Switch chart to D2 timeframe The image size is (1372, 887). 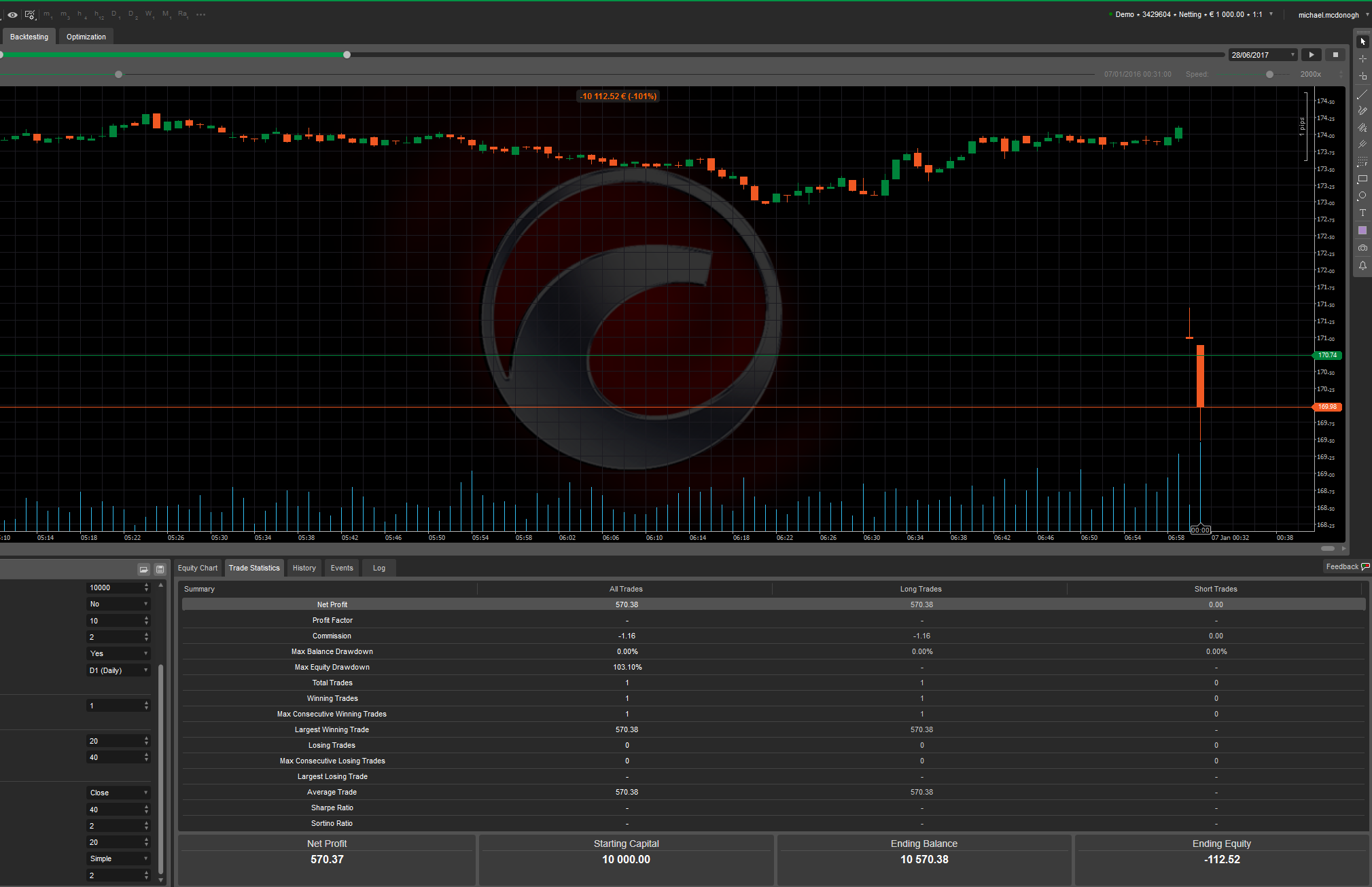(133, 14)
